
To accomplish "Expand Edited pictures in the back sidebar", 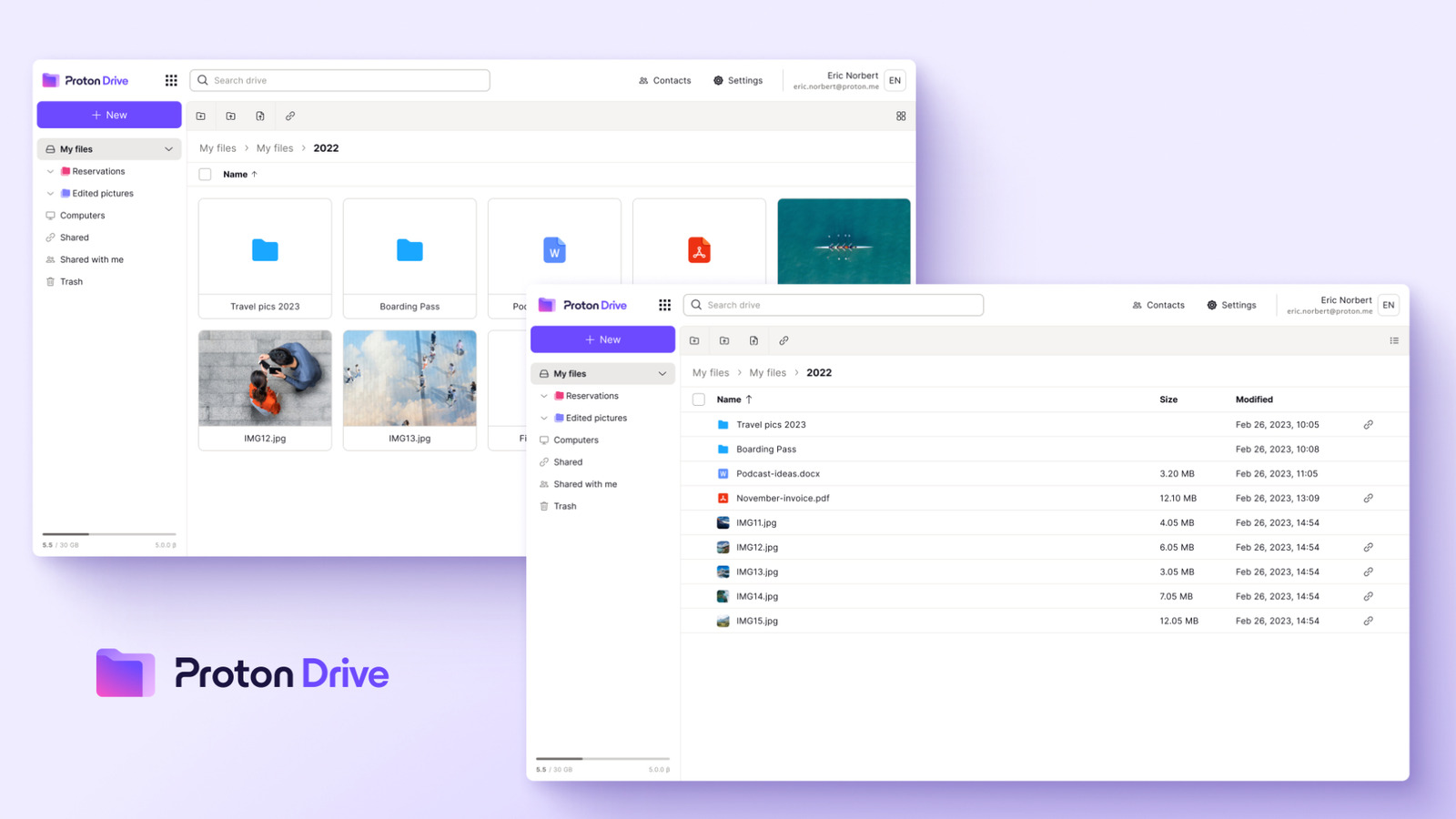I will (x=50, y=193).
